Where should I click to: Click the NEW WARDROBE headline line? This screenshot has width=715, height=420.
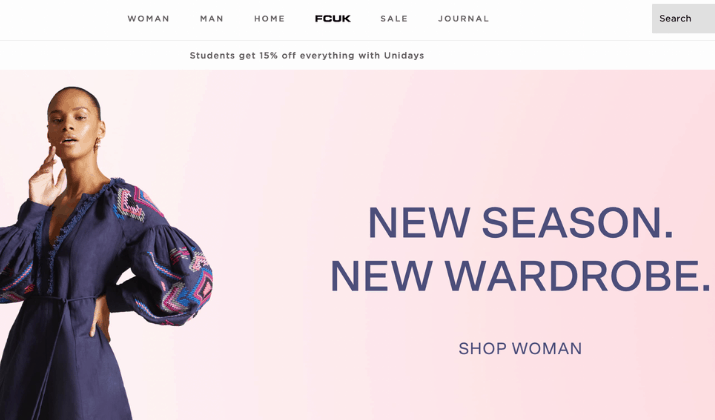point(520,276)
